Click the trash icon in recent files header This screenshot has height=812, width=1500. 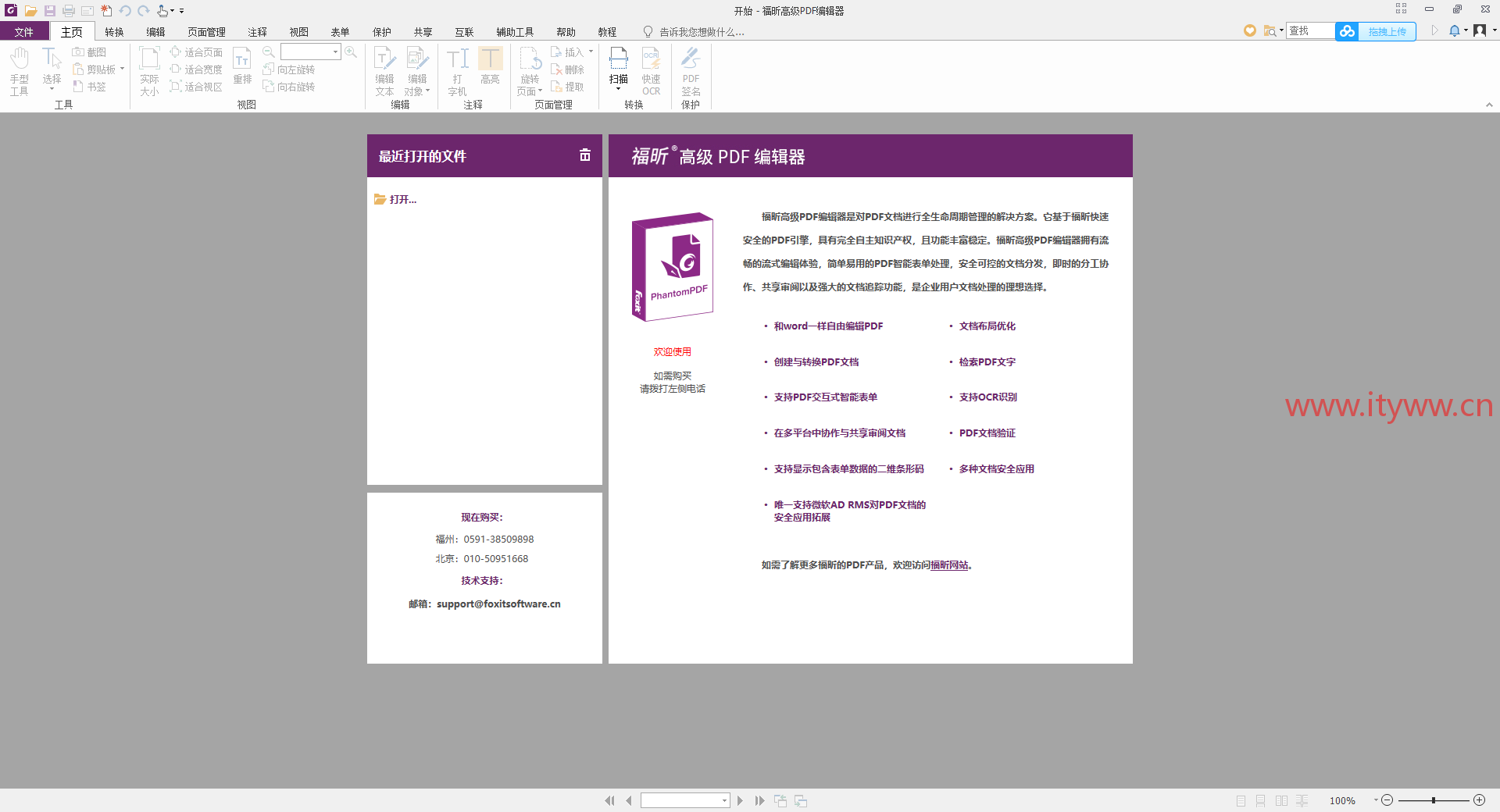tap(584, 155)
